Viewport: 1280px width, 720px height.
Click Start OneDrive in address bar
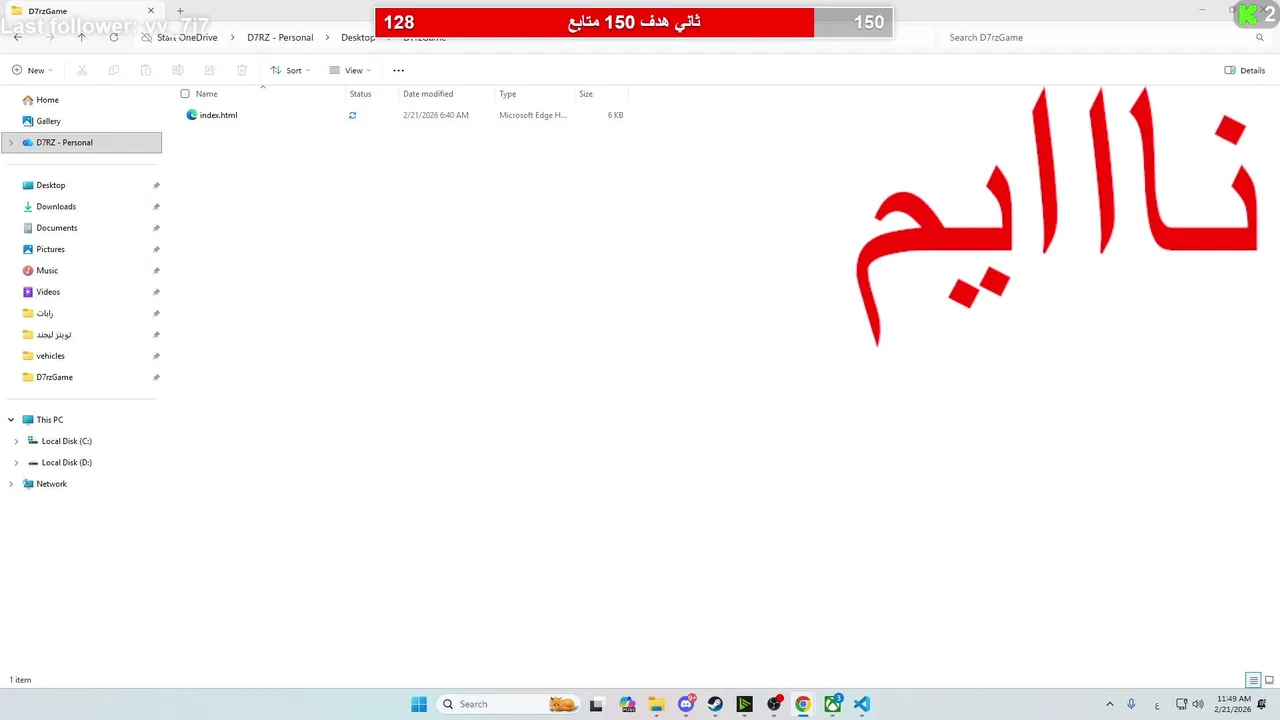187,37
